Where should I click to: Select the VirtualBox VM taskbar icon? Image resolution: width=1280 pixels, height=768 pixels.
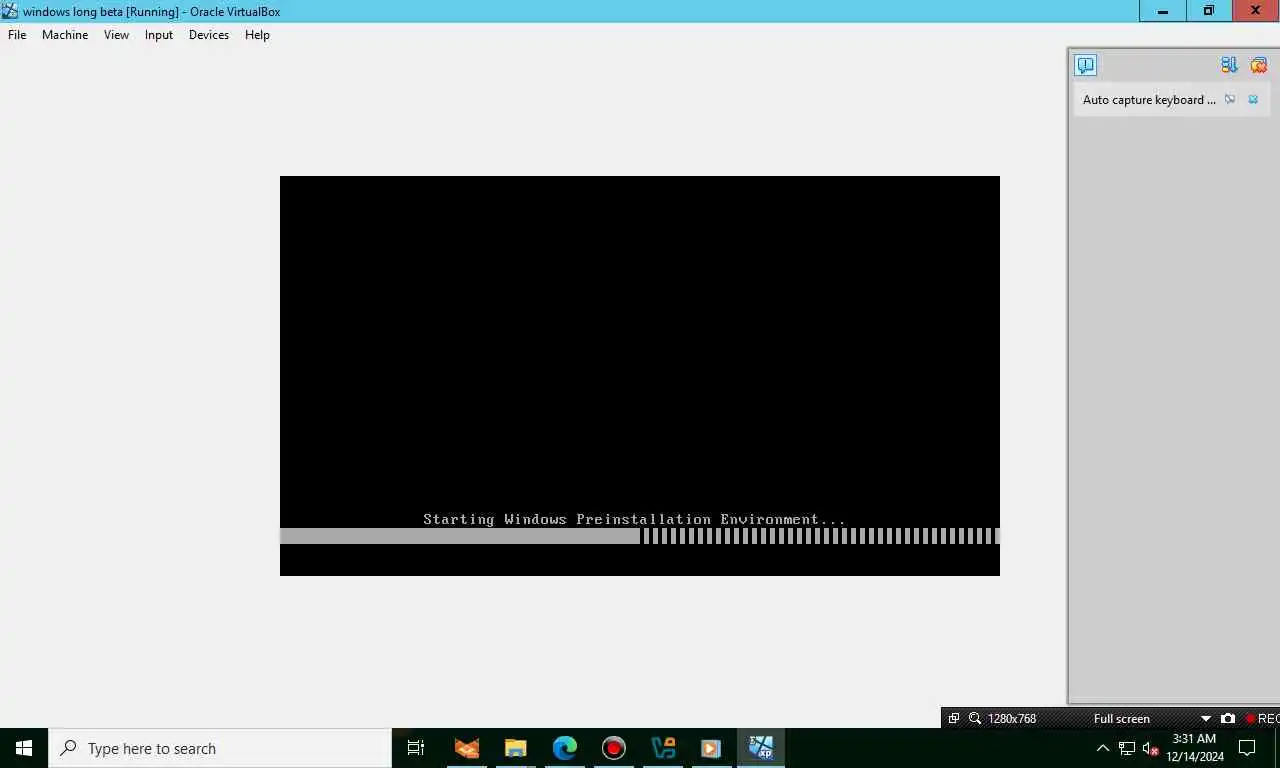[760, 748]
